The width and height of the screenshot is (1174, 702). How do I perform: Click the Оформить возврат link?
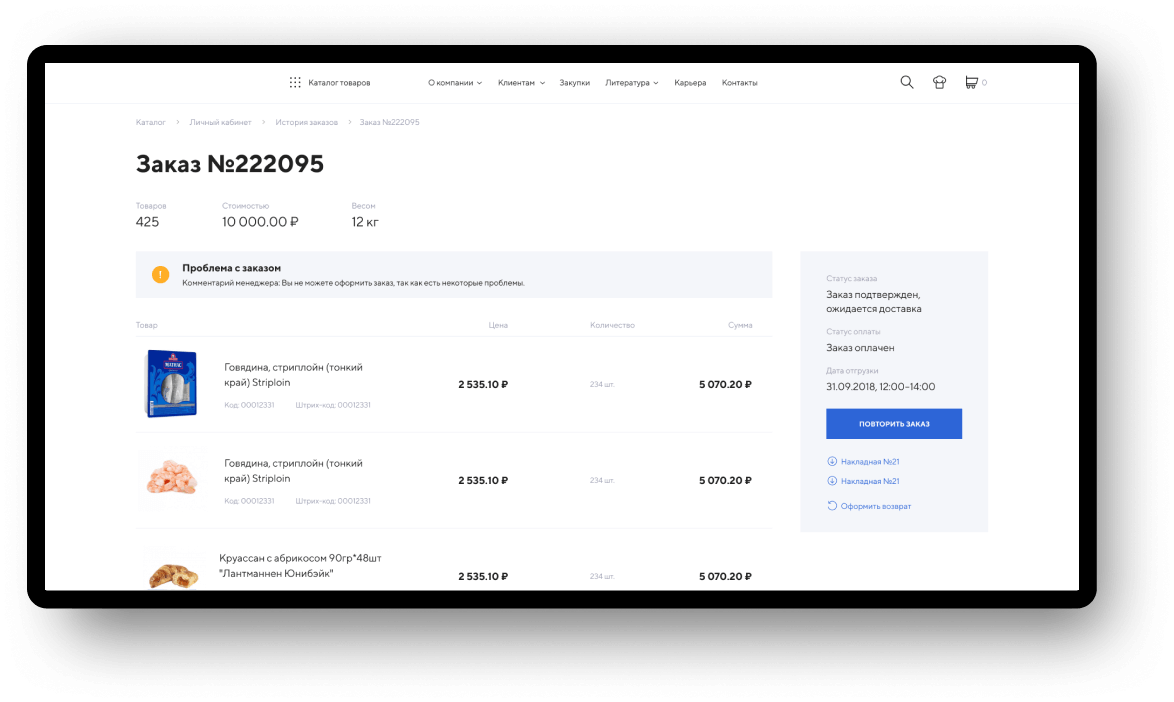click(x=876, y=507)
